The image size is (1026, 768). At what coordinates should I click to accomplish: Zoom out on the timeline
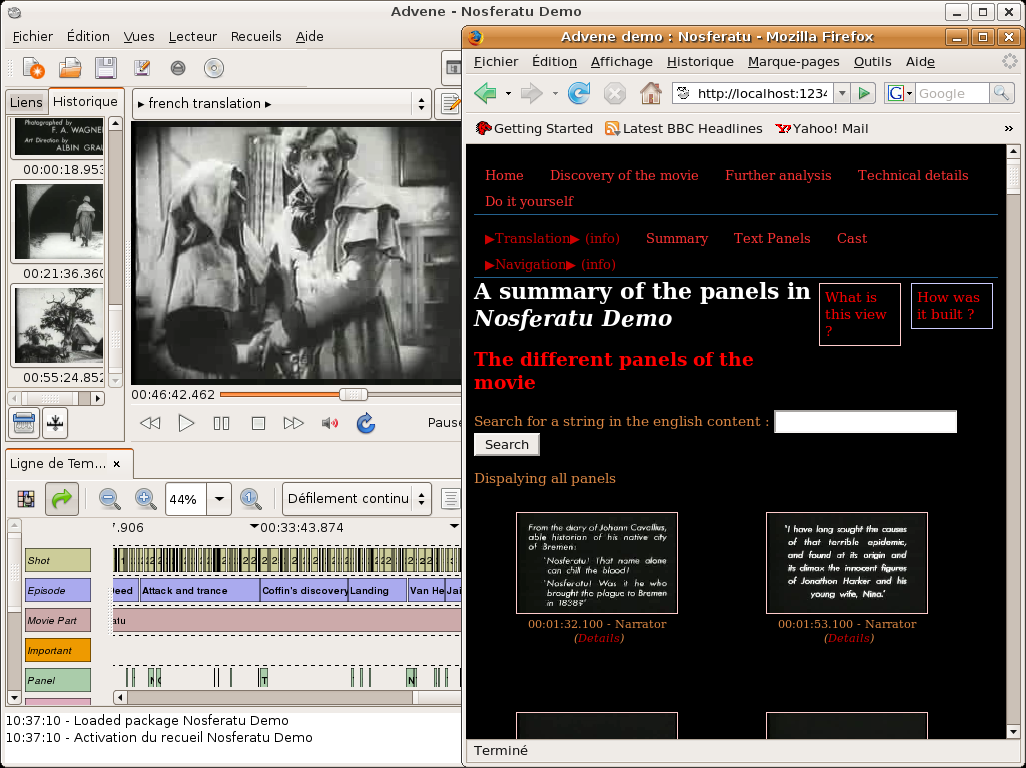click(x=110, y=499)
